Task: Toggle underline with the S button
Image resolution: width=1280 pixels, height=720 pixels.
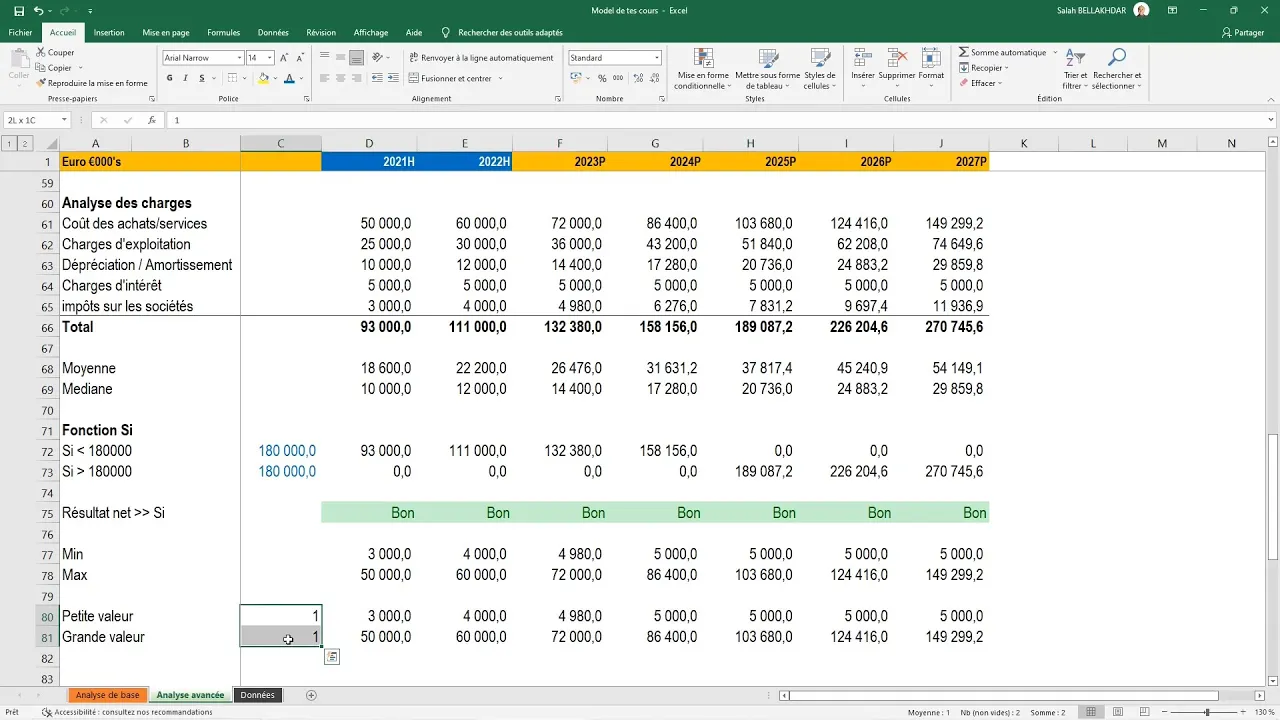Action: click(201, 78)
